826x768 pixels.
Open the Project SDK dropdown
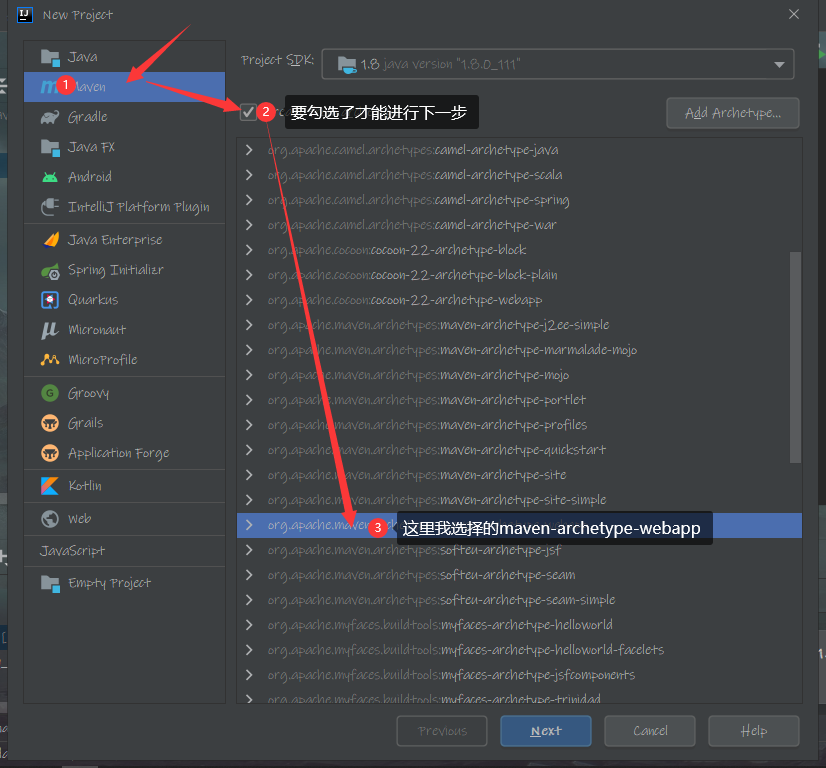557,64
